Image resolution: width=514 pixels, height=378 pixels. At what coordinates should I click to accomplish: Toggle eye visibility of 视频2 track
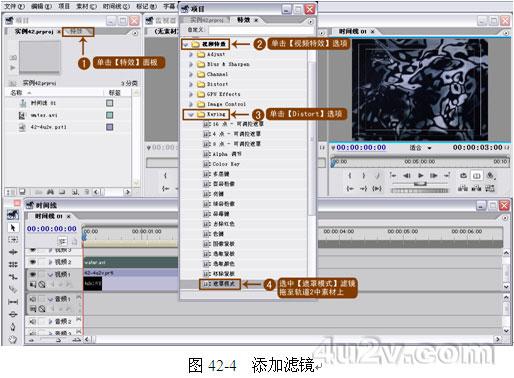click(33, 262)
